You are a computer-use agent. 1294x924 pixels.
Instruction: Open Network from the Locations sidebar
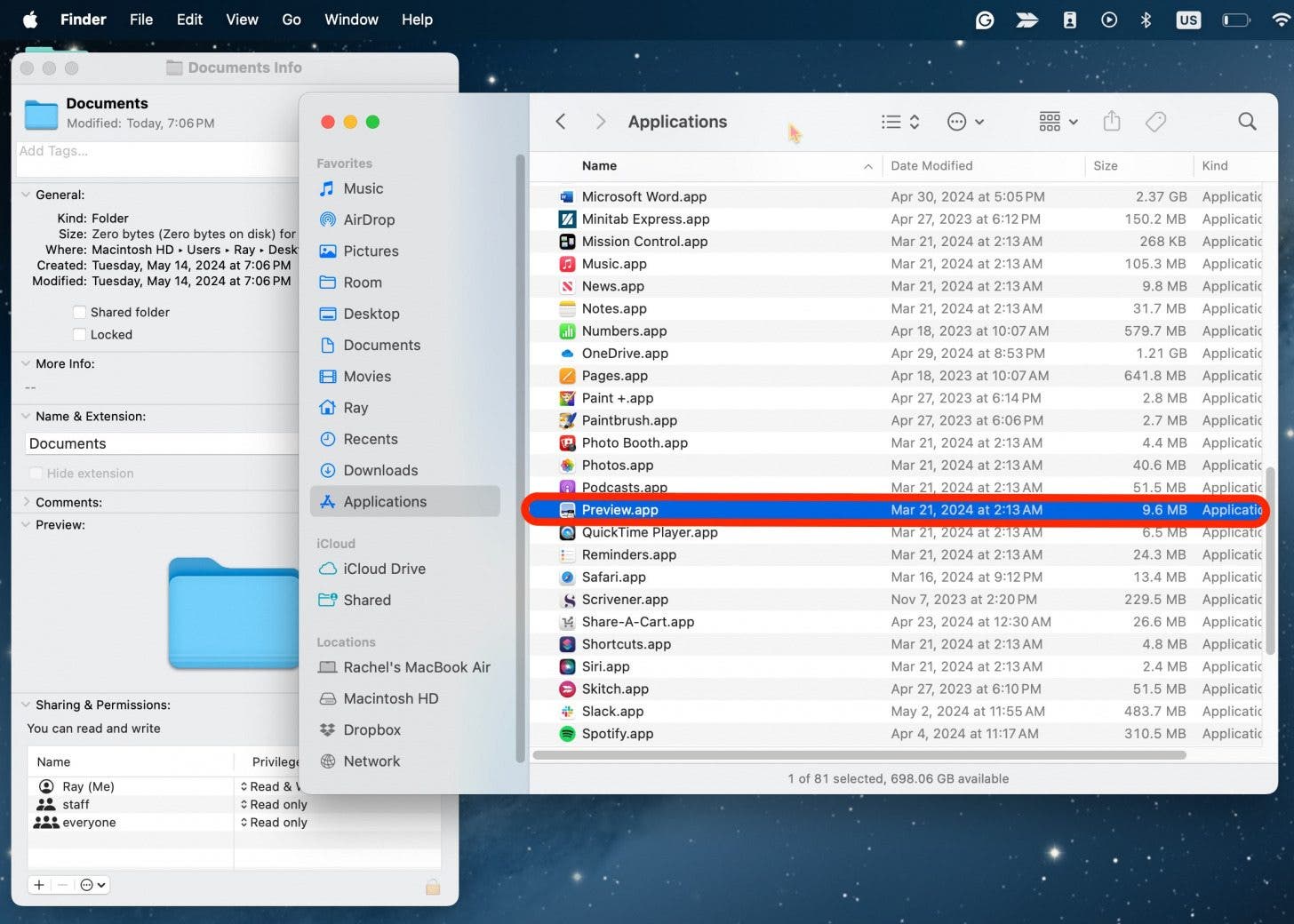pos(371,761)
